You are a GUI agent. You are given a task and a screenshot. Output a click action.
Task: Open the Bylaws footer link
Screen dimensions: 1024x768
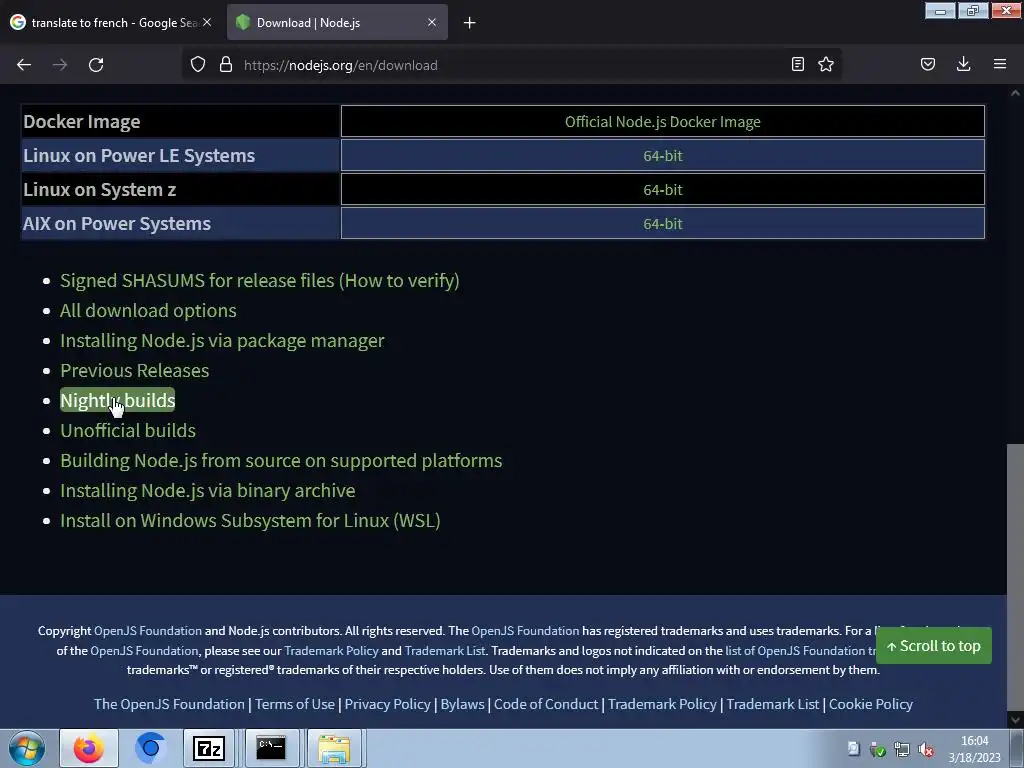point(462,704)
